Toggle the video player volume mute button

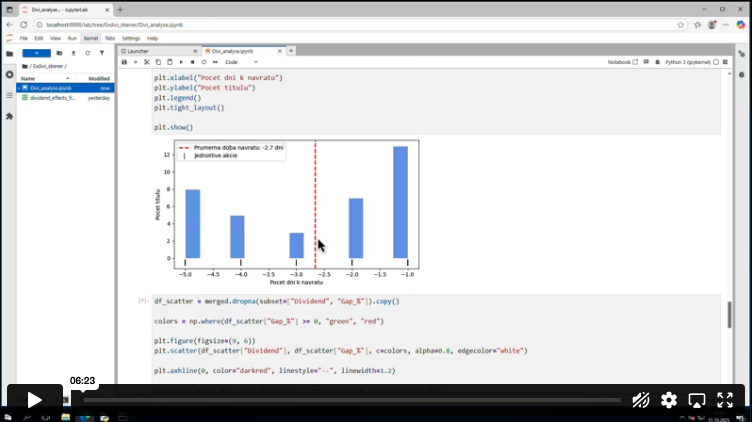click(641, 400)
